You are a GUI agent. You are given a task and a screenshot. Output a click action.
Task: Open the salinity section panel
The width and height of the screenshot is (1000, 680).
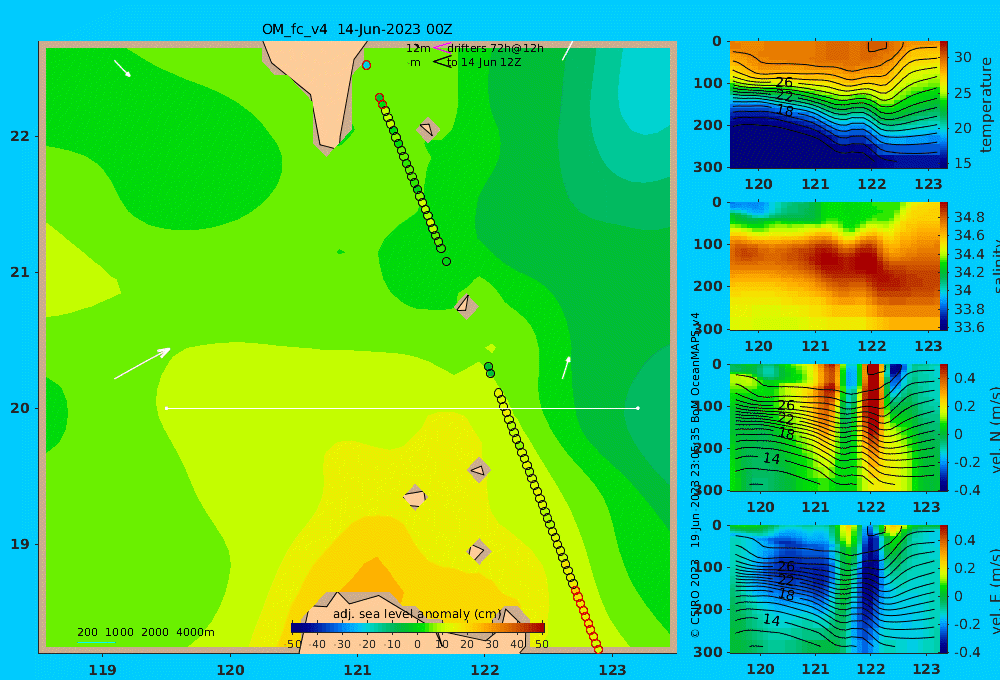click(834, 266)
